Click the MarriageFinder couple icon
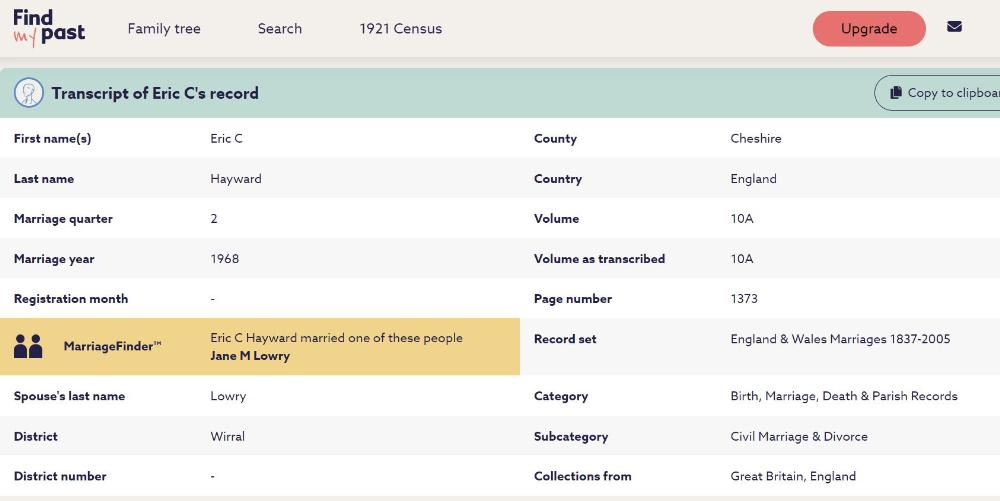Screen dimensions: 1000x501 pos(28,347)
